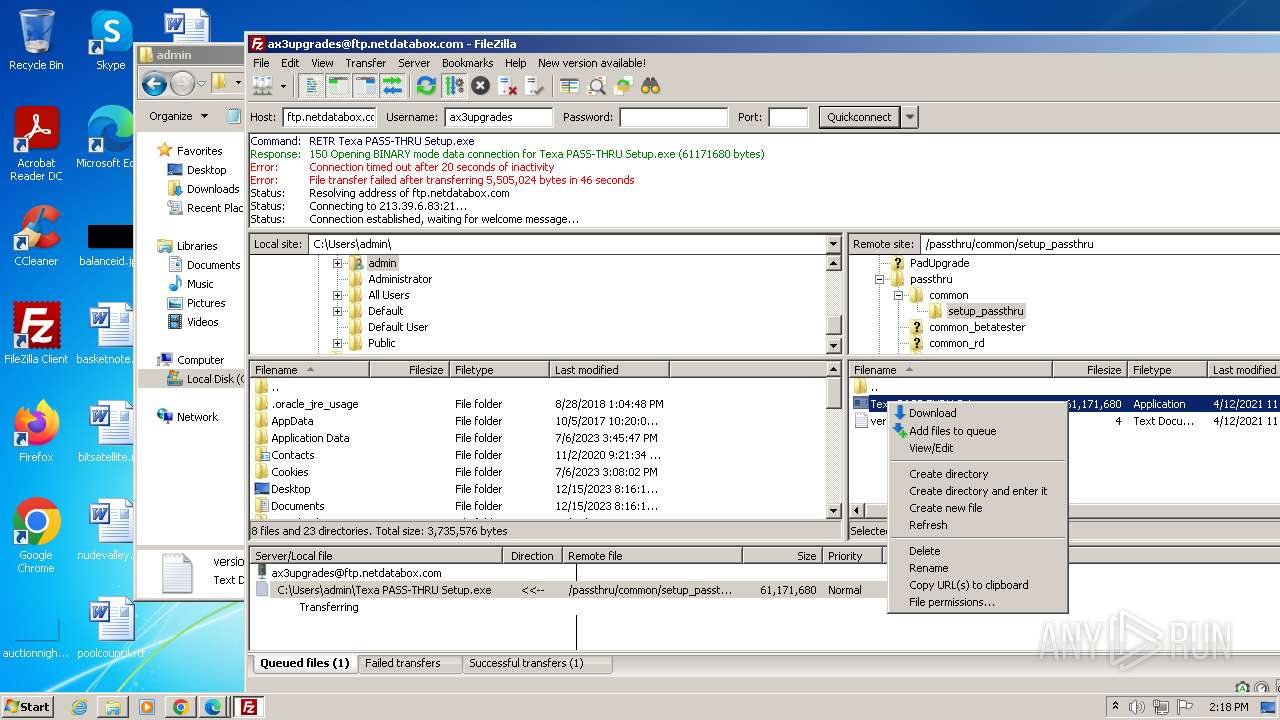
Task: Focus the Password input field
Action: click(x=674, y=117)
